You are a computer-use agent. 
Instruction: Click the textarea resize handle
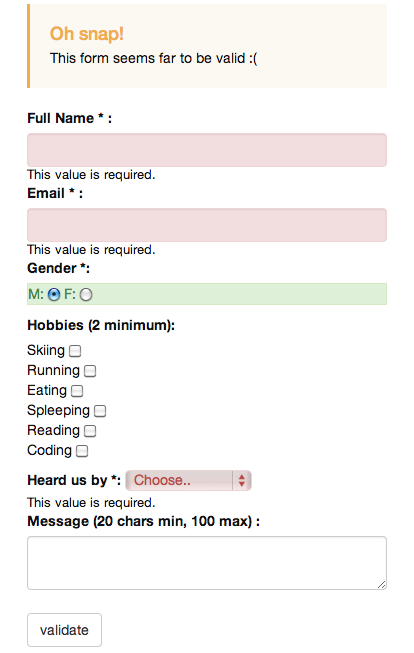(x=382, y=585)
